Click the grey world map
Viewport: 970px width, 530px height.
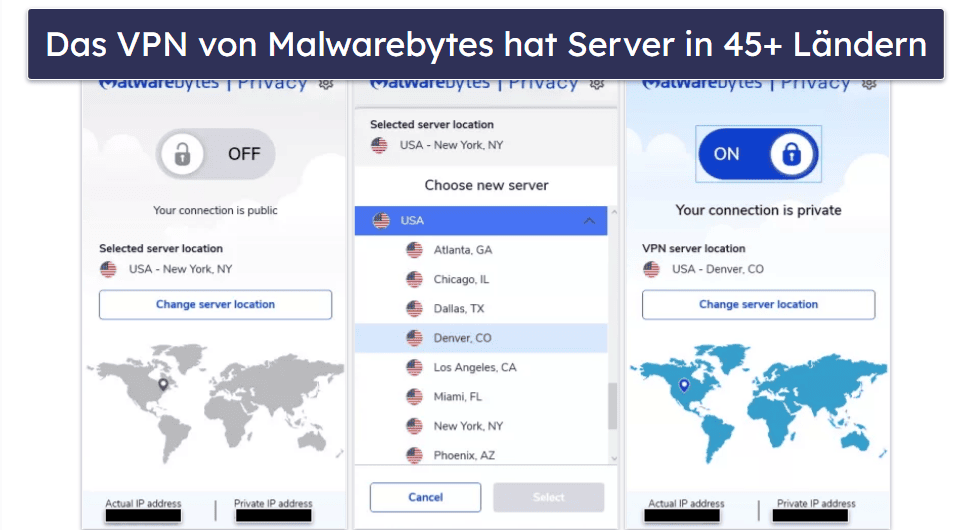click(x=215, y=402)
